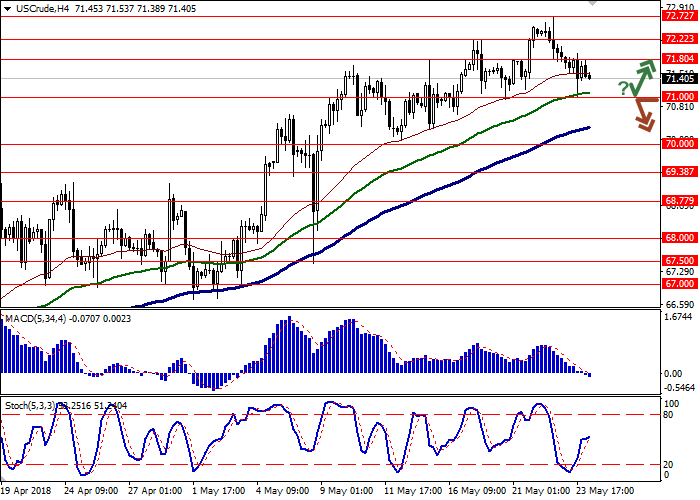The height and width of the screenshot is (500, 700).
Task: Click the green upward forecast arrow
Action: pos(643,76)
